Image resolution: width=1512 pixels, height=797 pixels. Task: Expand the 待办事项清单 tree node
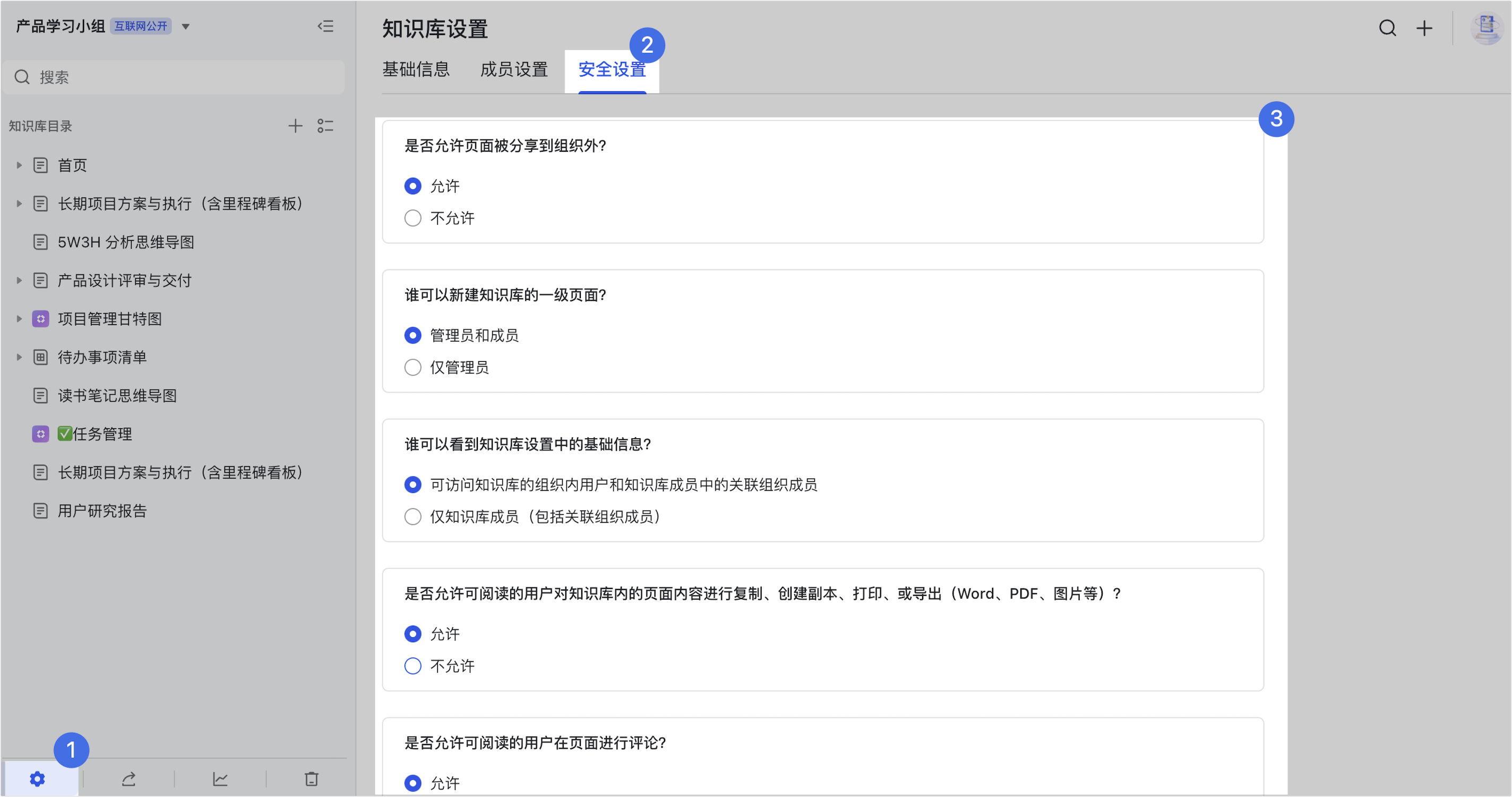(x=19, y=357)
